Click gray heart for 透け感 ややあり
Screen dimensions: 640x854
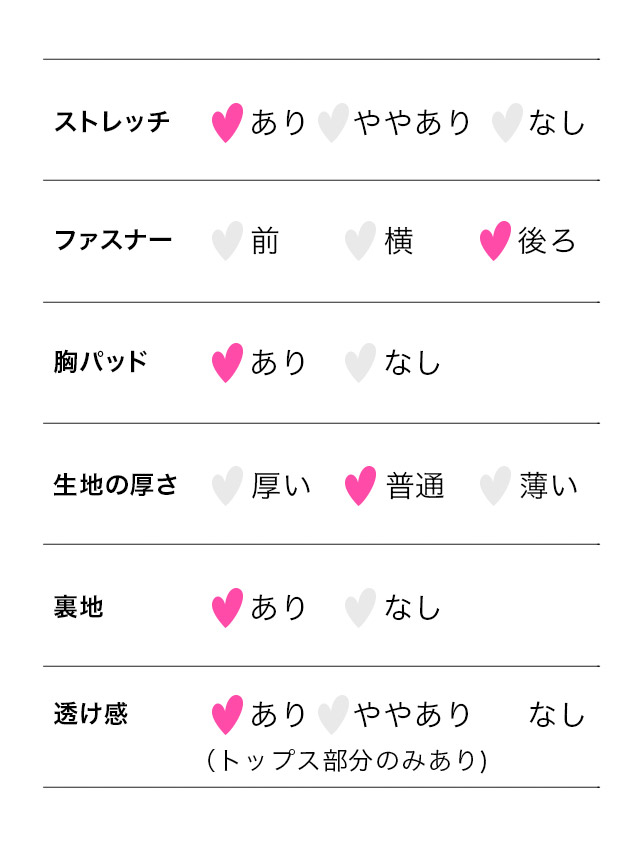[333, 715]
